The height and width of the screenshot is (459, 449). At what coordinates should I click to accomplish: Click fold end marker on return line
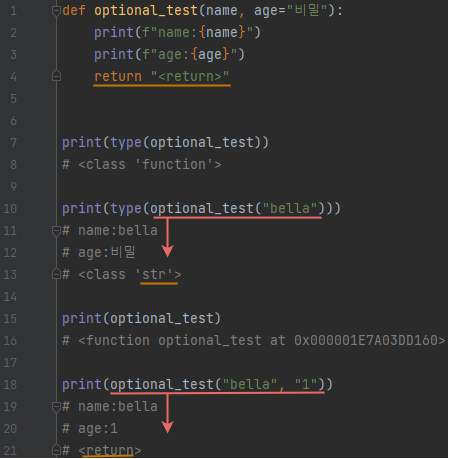(x=56, y=76)
